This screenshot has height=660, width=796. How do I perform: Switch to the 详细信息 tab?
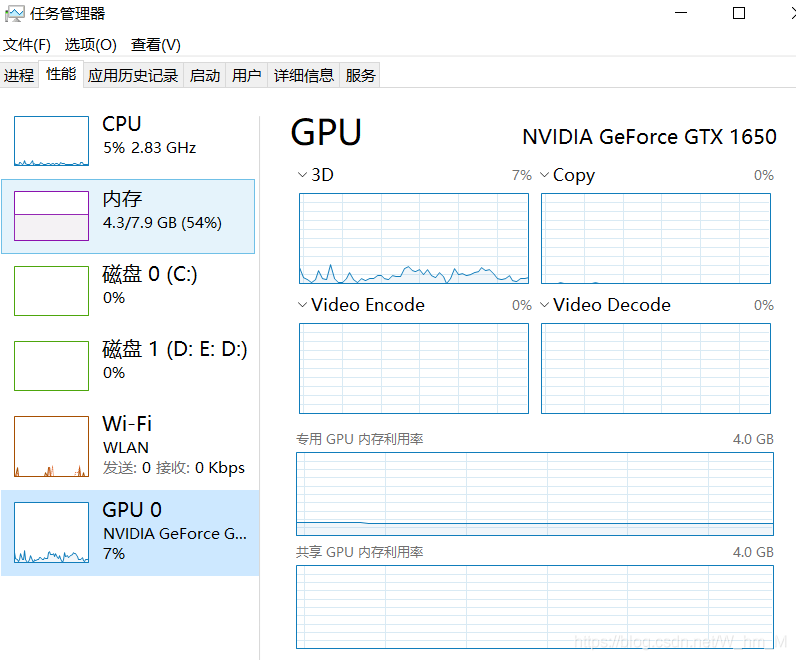304,76
